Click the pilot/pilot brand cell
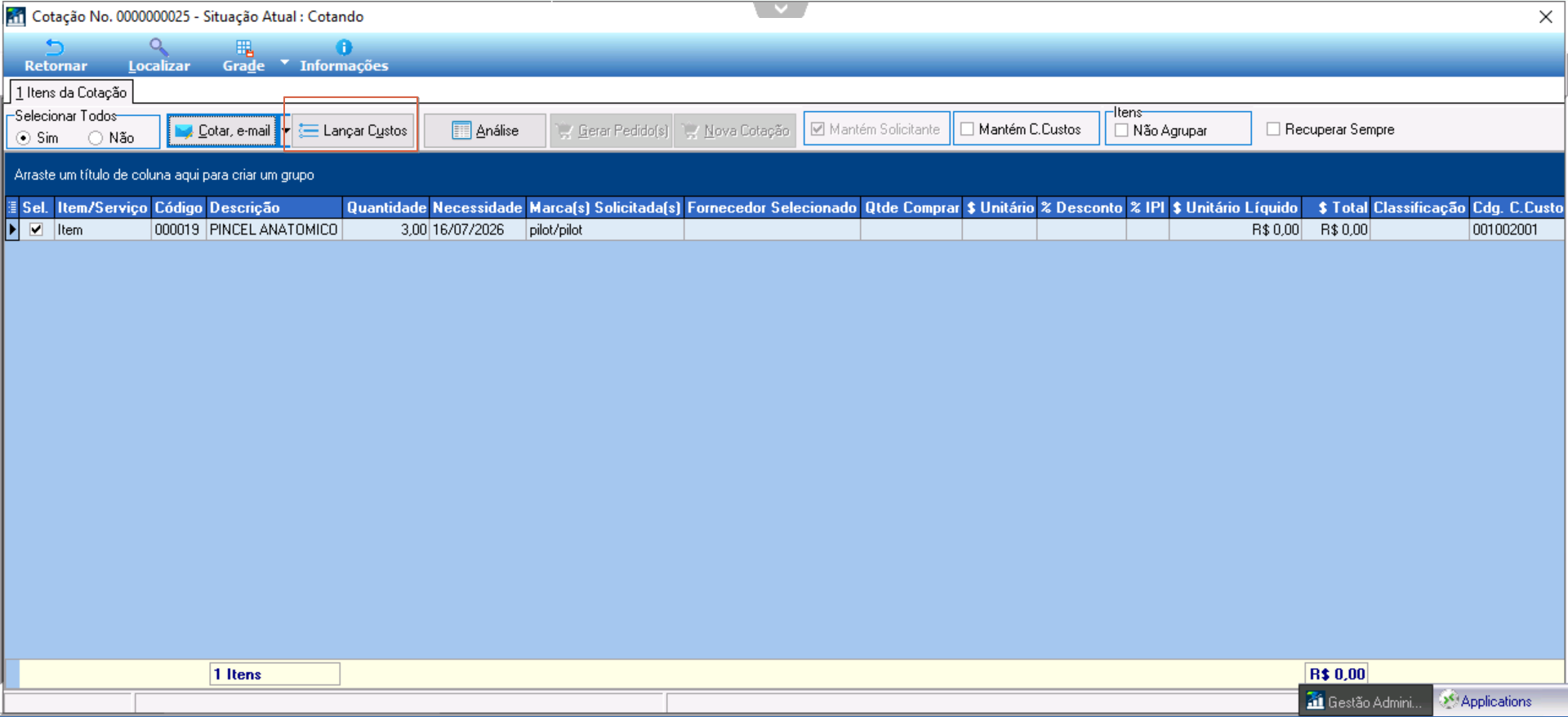Image resolution: width=1568 pixels, height=717 pixels. coord(604,229)
